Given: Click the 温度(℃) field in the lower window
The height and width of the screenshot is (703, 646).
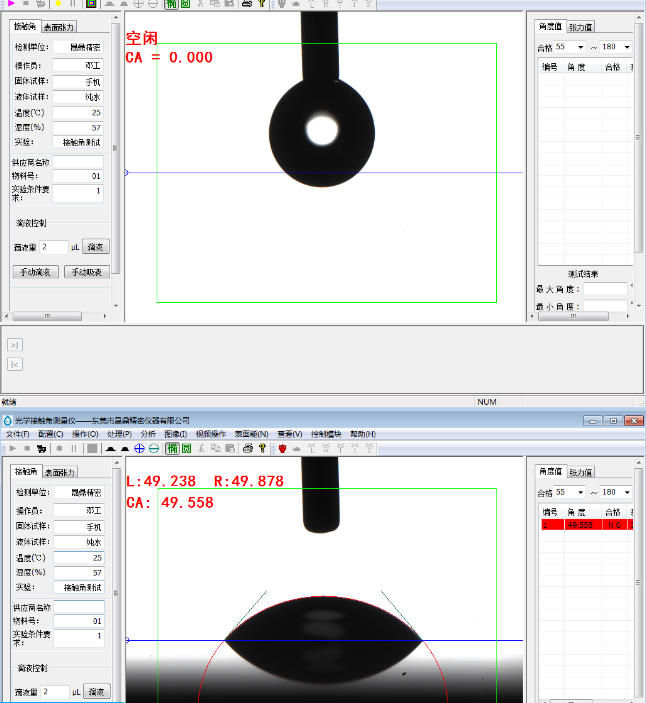Looking at the screenshot, I should pyautogui.click(x=79, y=558).
